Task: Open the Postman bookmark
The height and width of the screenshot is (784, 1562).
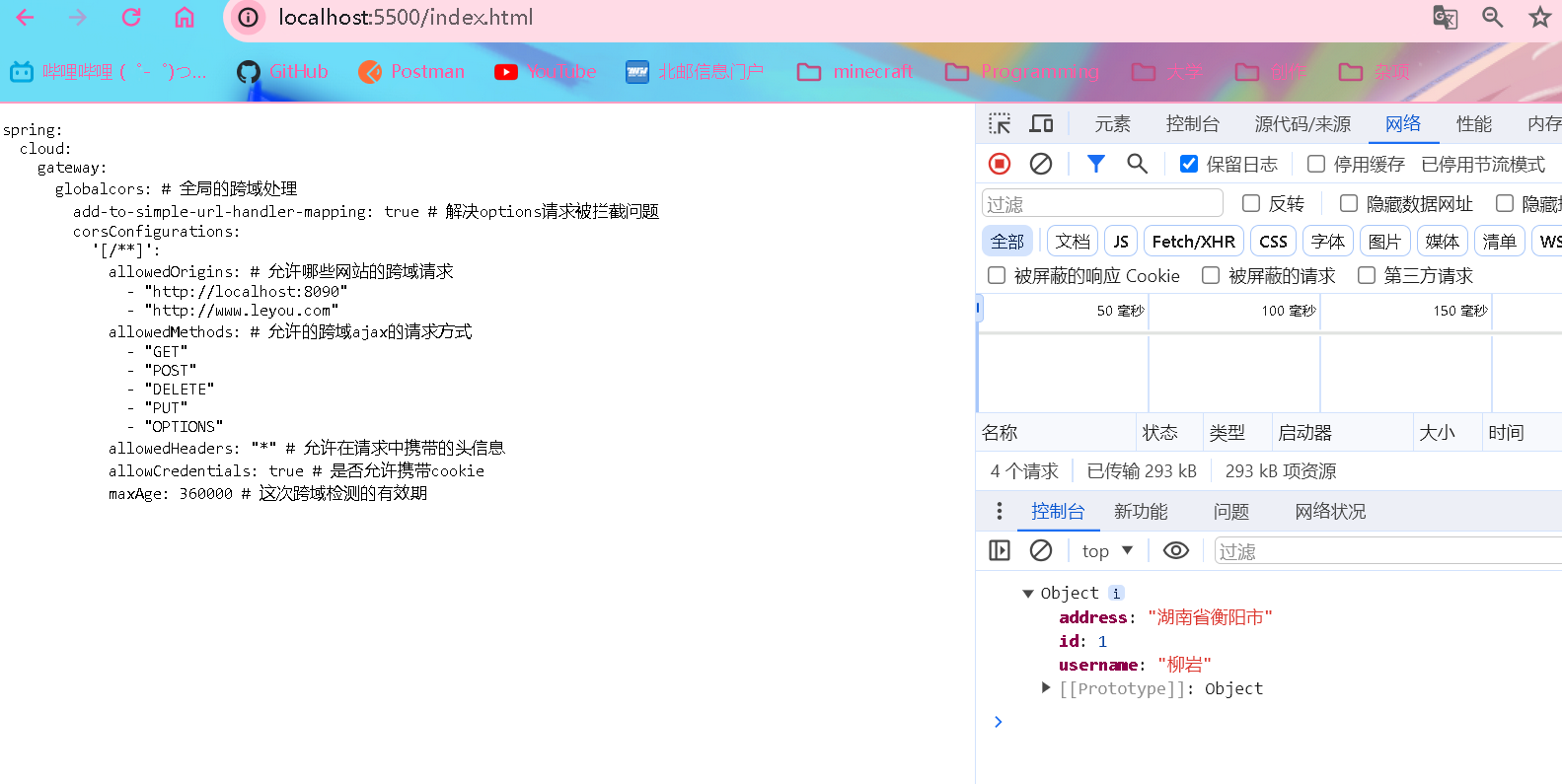Action: click(411, 71)
